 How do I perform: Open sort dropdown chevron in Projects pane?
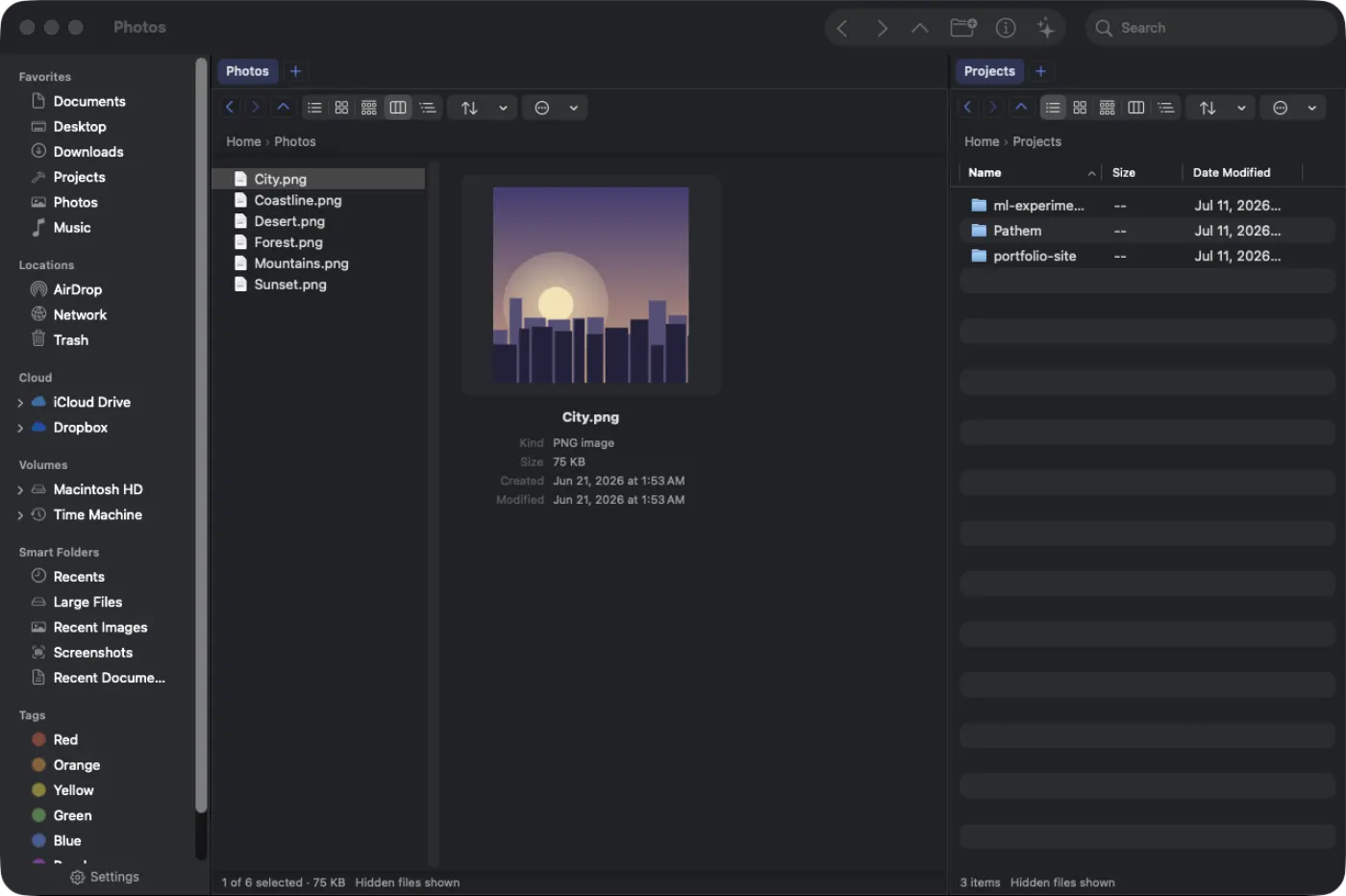coord(1241,108)
